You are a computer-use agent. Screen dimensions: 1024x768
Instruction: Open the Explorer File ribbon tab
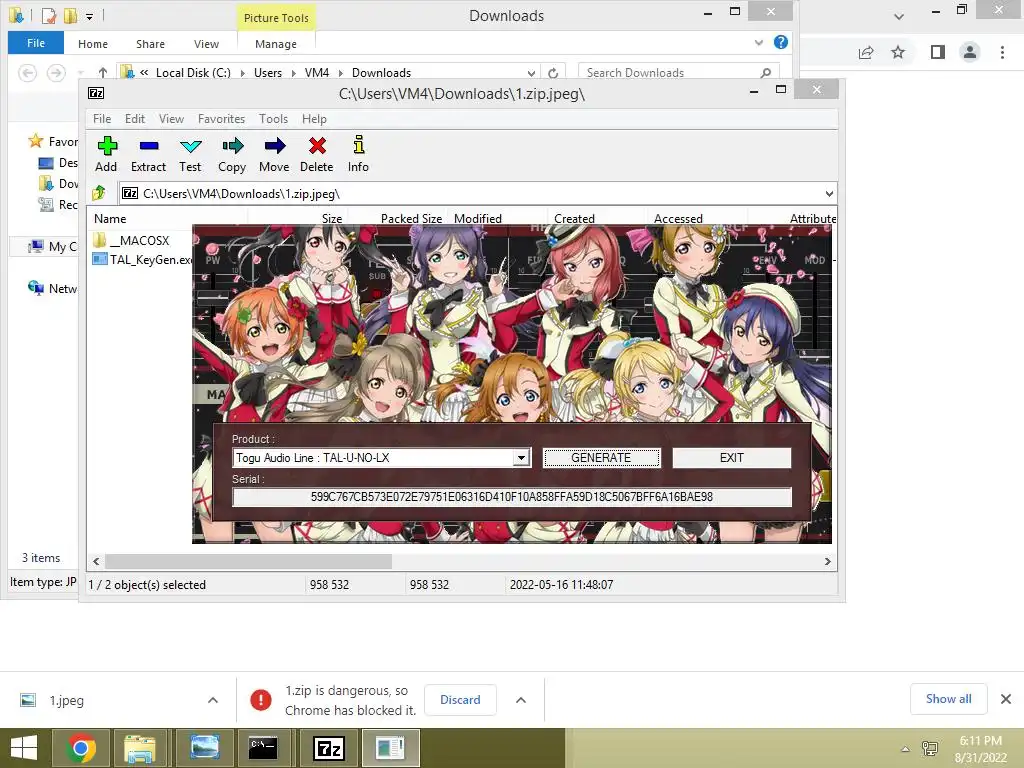coord(36,43)
